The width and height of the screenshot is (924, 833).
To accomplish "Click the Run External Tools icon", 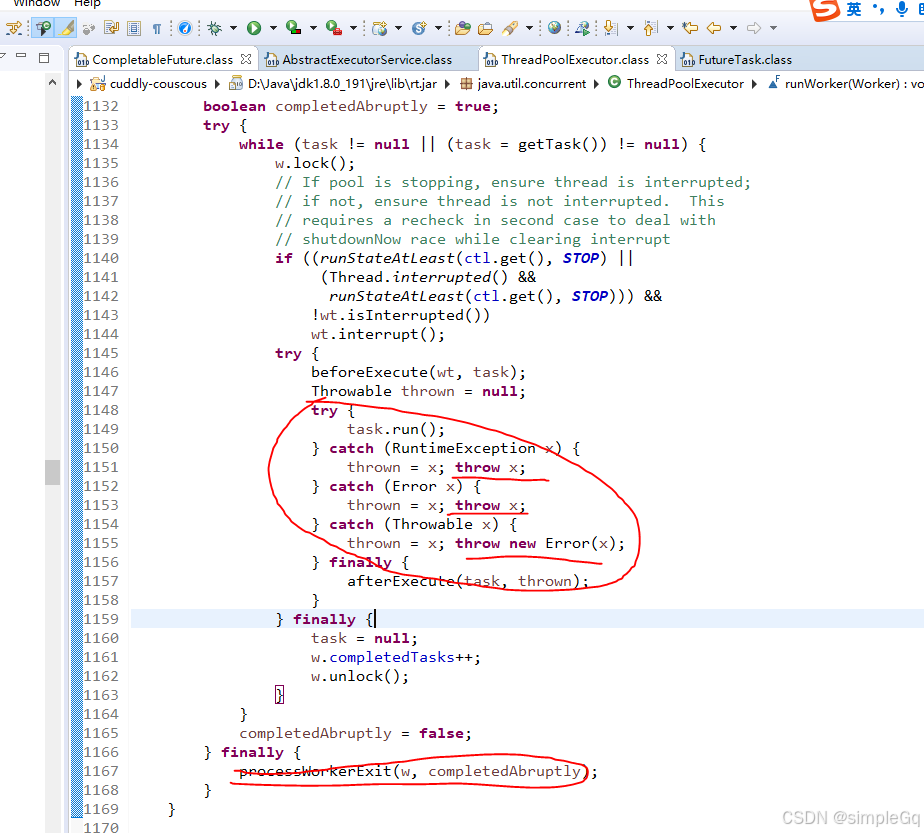I will (x=334, y=28).
